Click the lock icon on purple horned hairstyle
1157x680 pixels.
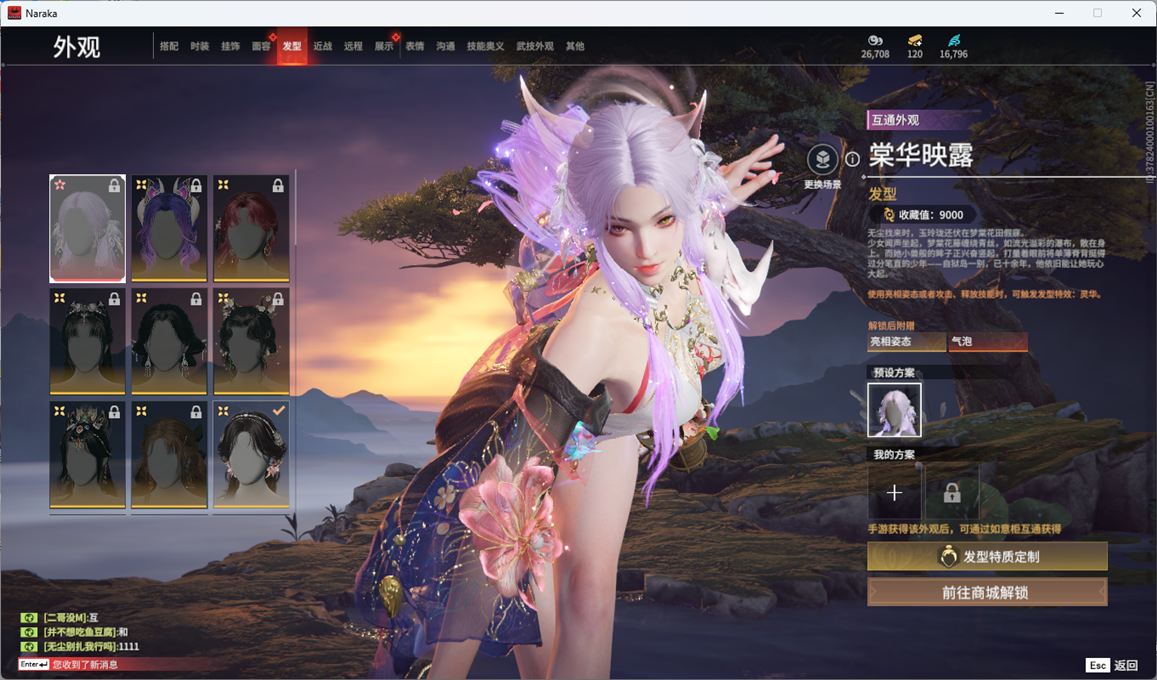point(196,186)
